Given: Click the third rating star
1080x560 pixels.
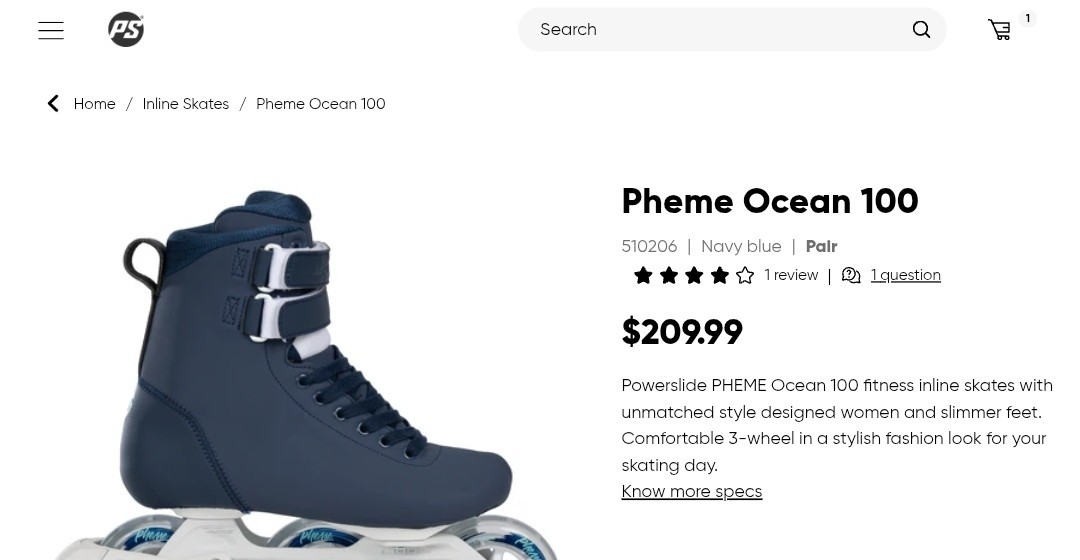Looking at the screenshot, I should click(694, 275).
